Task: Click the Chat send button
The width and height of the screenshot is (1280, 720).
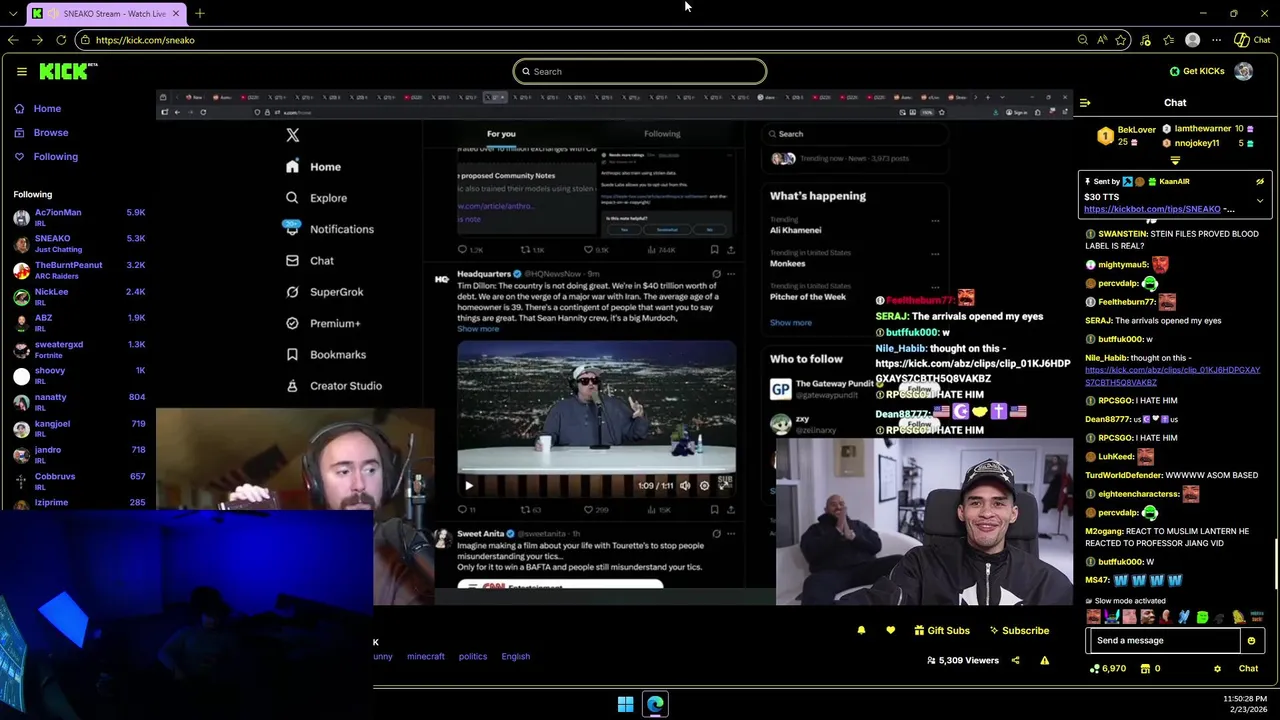Action: tap(1248, 668)
